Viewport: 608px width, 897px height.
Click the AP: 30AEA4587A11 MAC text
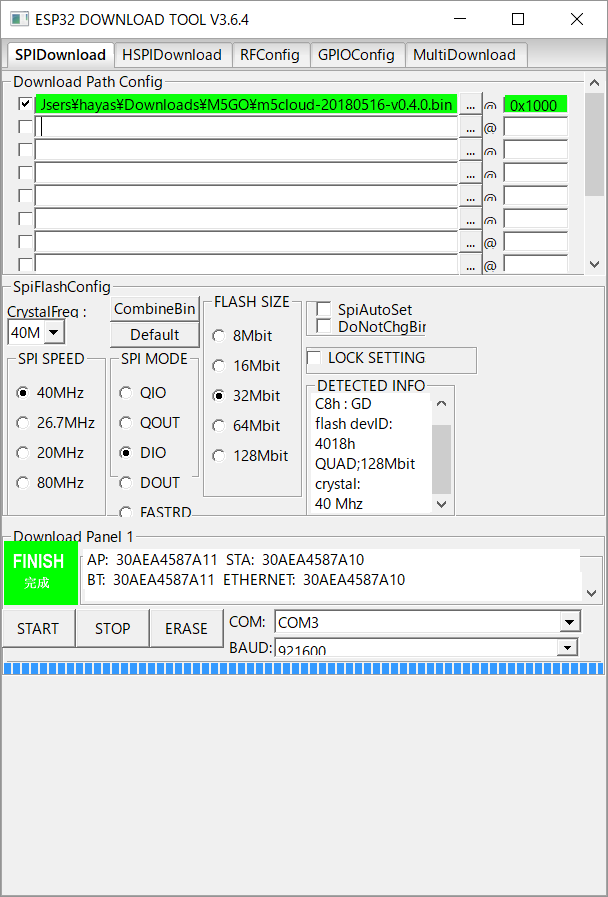[x=152, y=560]
